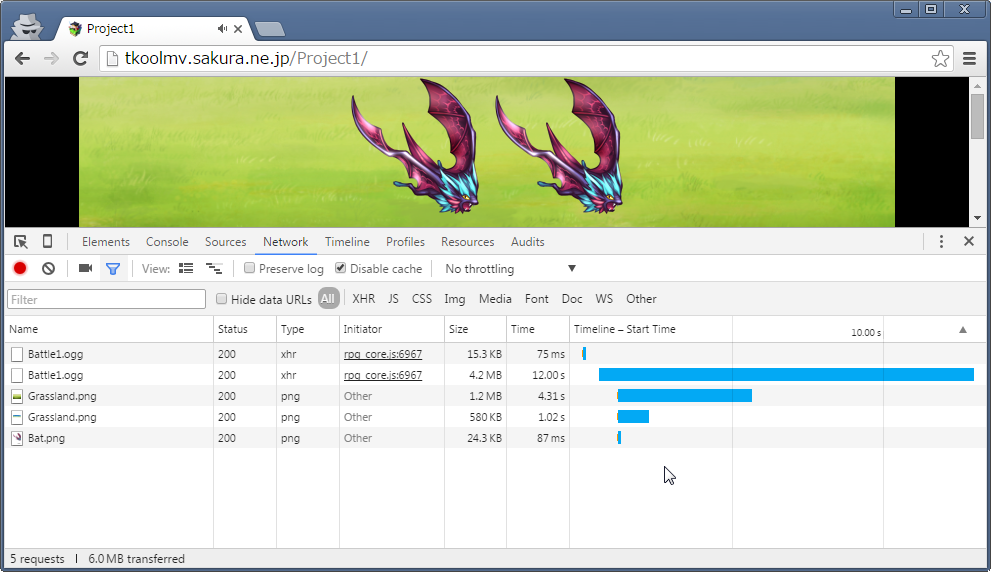Clear the network log icon
Viewport: 991px width, 572px height.
pos(49,269)
